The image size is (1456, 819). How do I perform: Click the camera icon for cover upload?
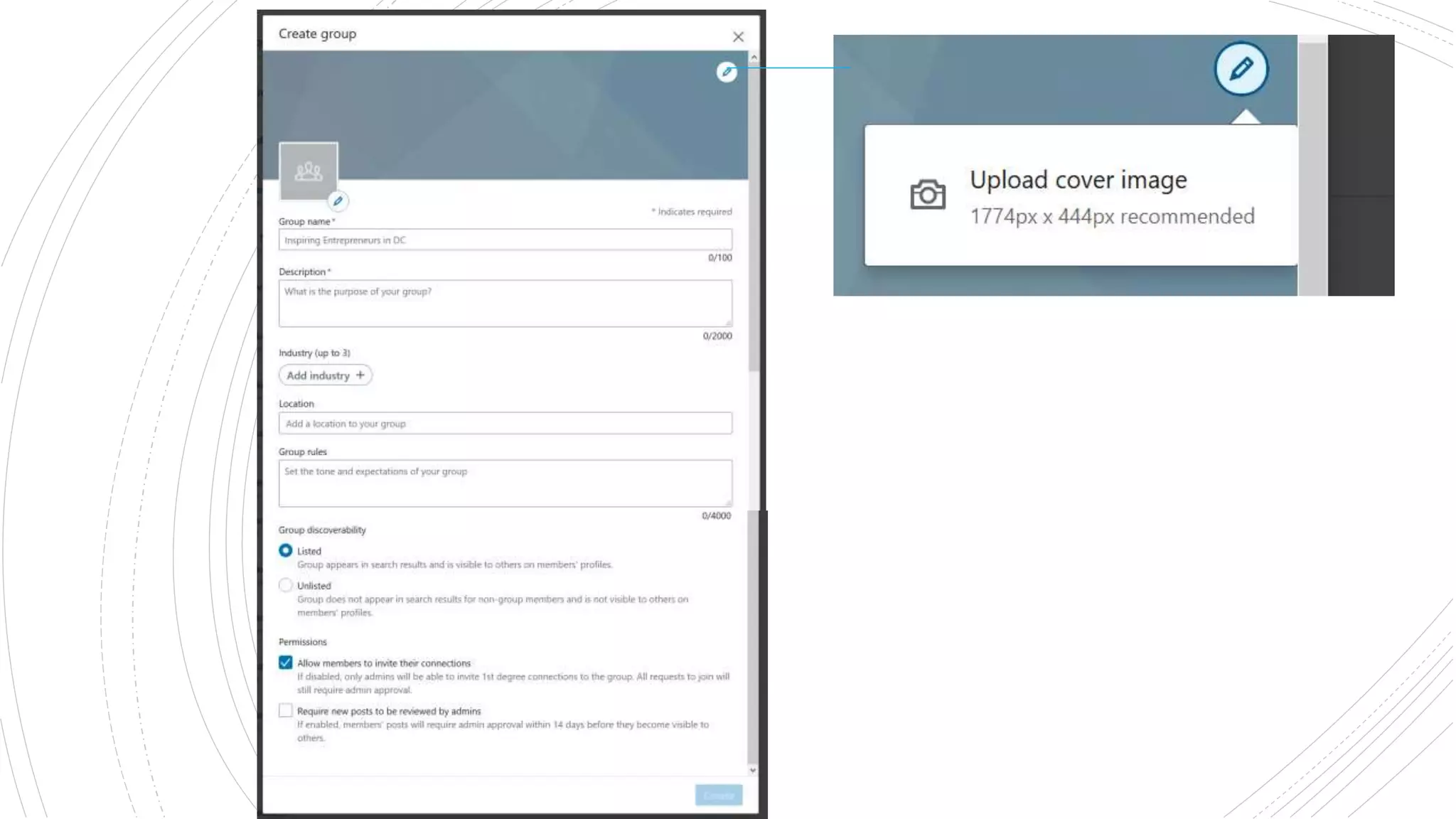[928, 195]
